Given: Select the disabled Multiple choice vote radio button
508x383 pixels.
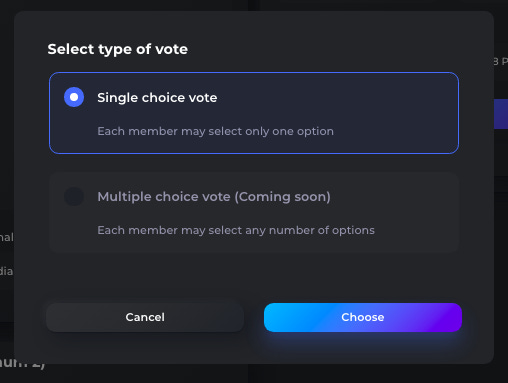Looking at the screenshot, I should pos(74,196).
